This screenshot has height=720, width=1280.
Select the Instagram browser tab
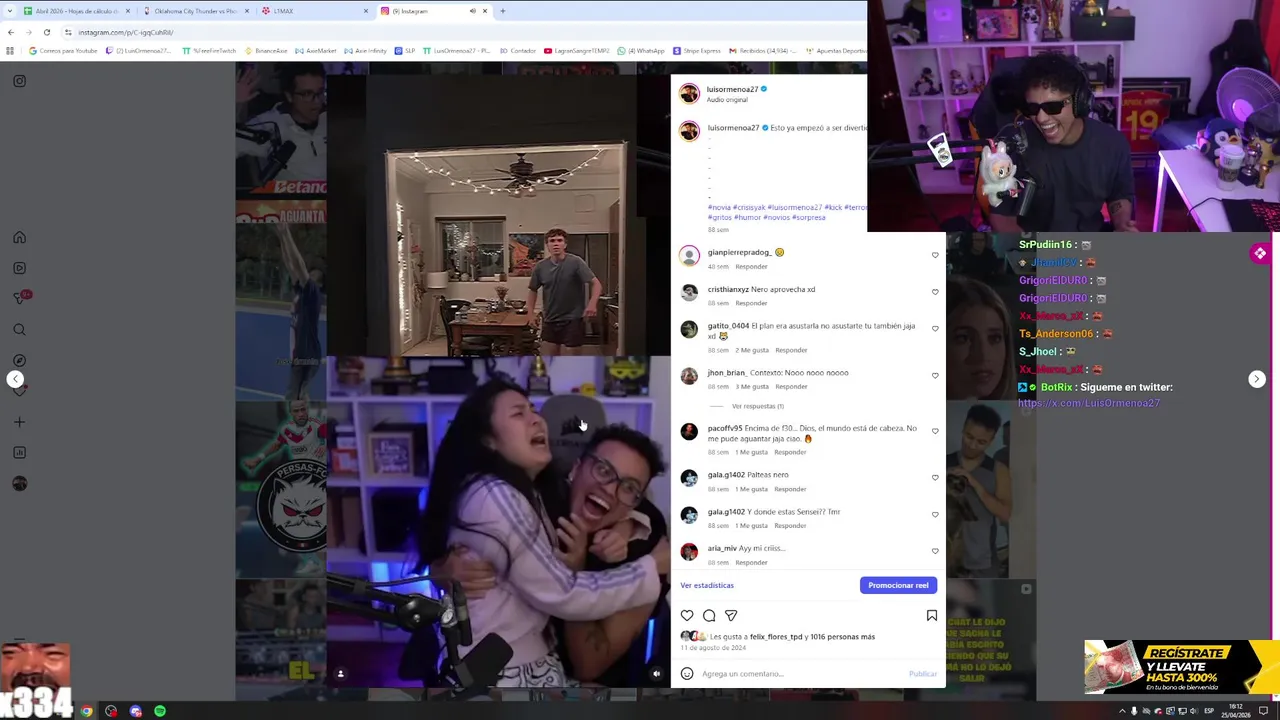[x=432, y=11]
